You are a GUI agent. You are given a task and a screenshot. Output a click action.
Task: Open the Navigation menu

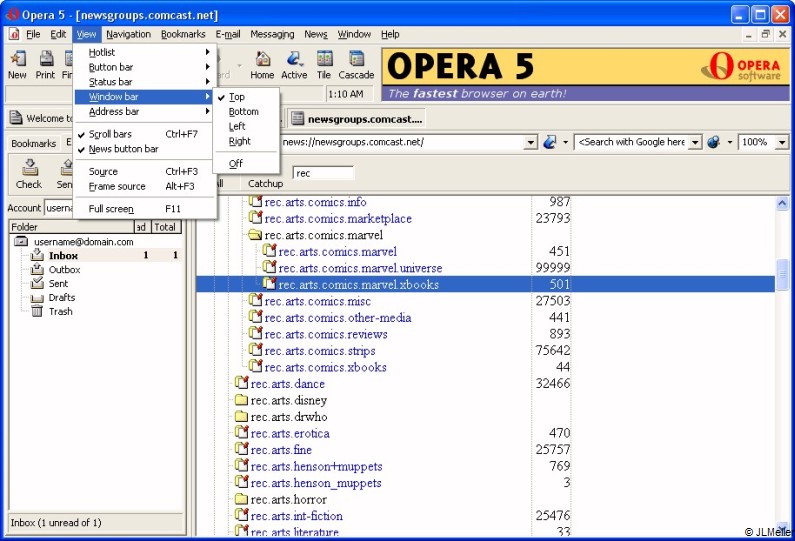(x=128, y=34)
